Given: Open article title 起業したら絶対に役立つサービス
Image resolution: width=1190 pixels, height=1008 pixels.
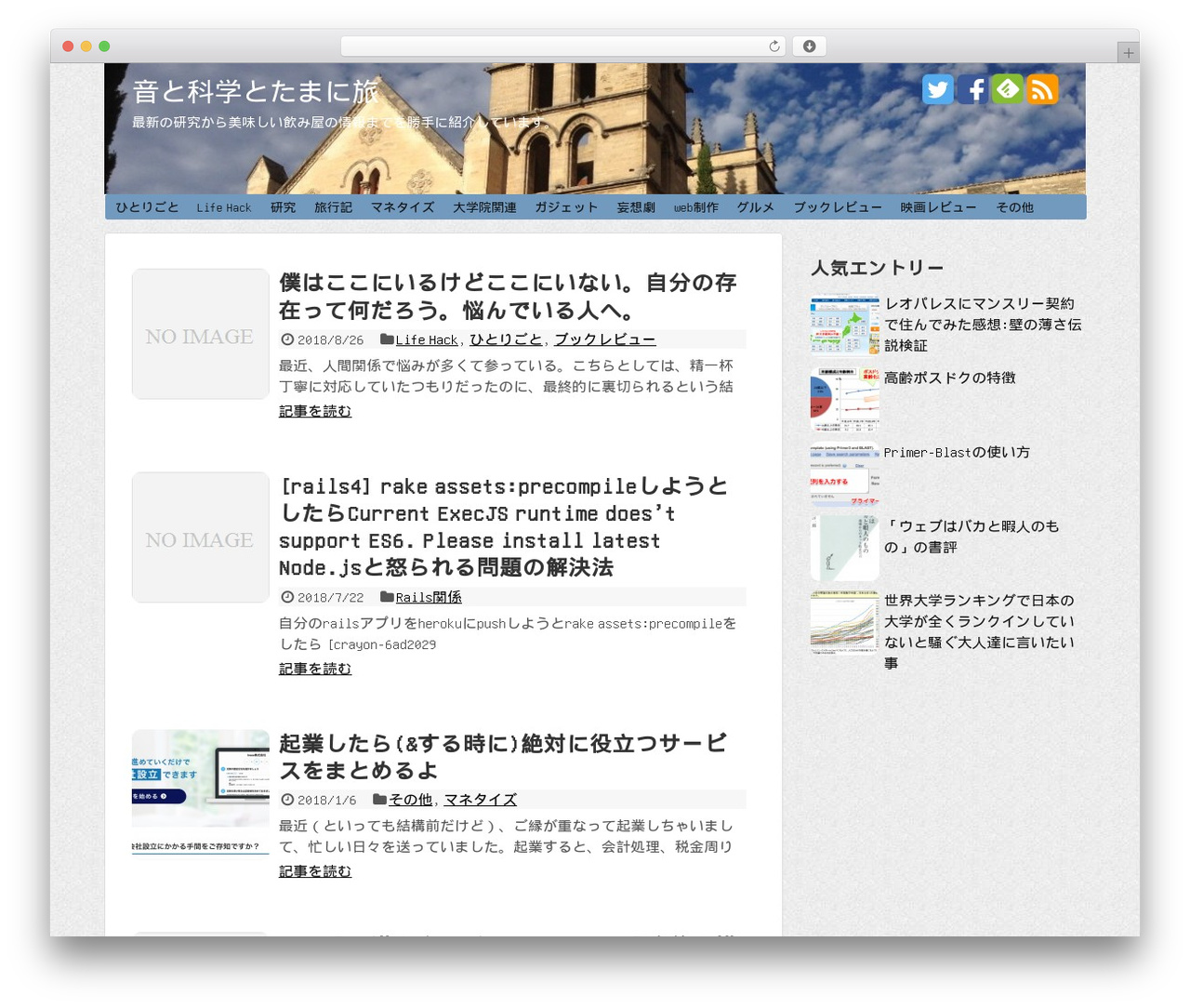Looking at the screenshot, I should coord(503,756).
